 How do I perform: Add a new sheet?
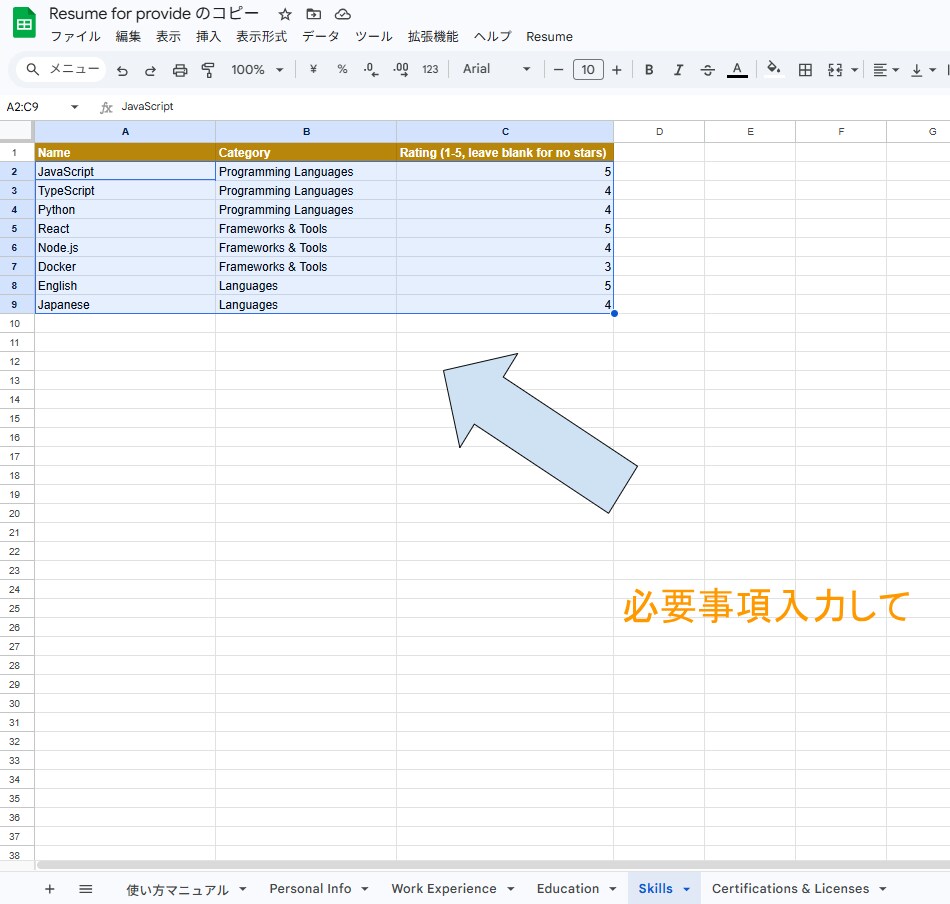click(x=50, y=889)
